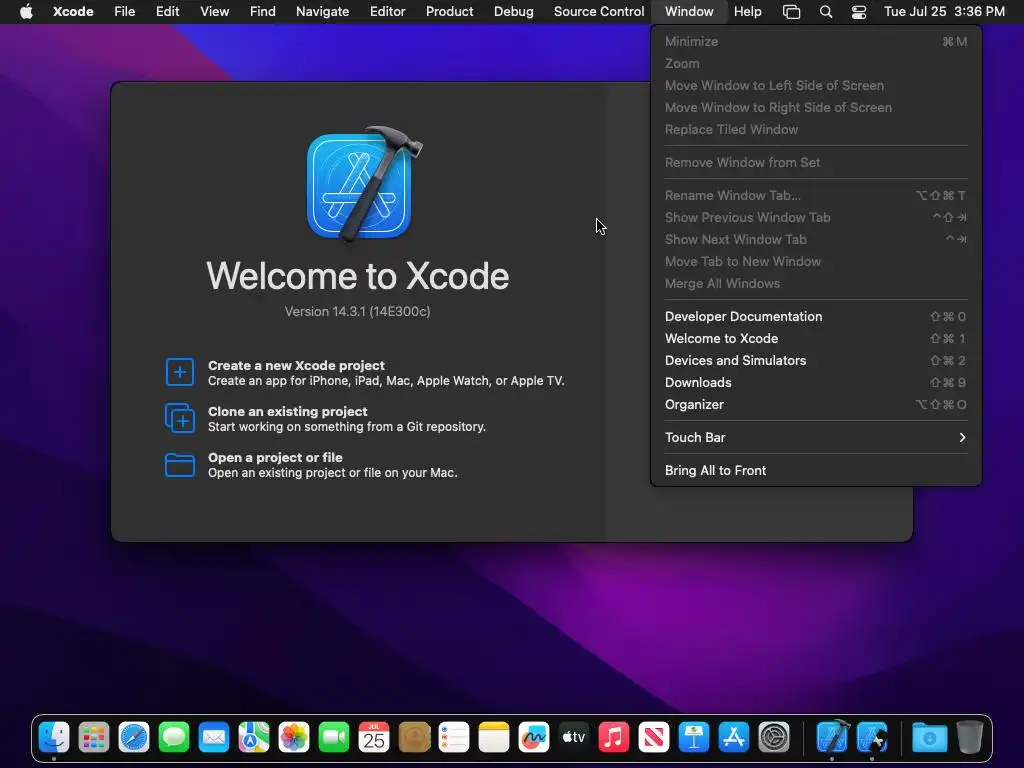Open Keynote from the Dock
Image resolution: width=1024 pixels, height=768 pixels.
coord(694,738)
